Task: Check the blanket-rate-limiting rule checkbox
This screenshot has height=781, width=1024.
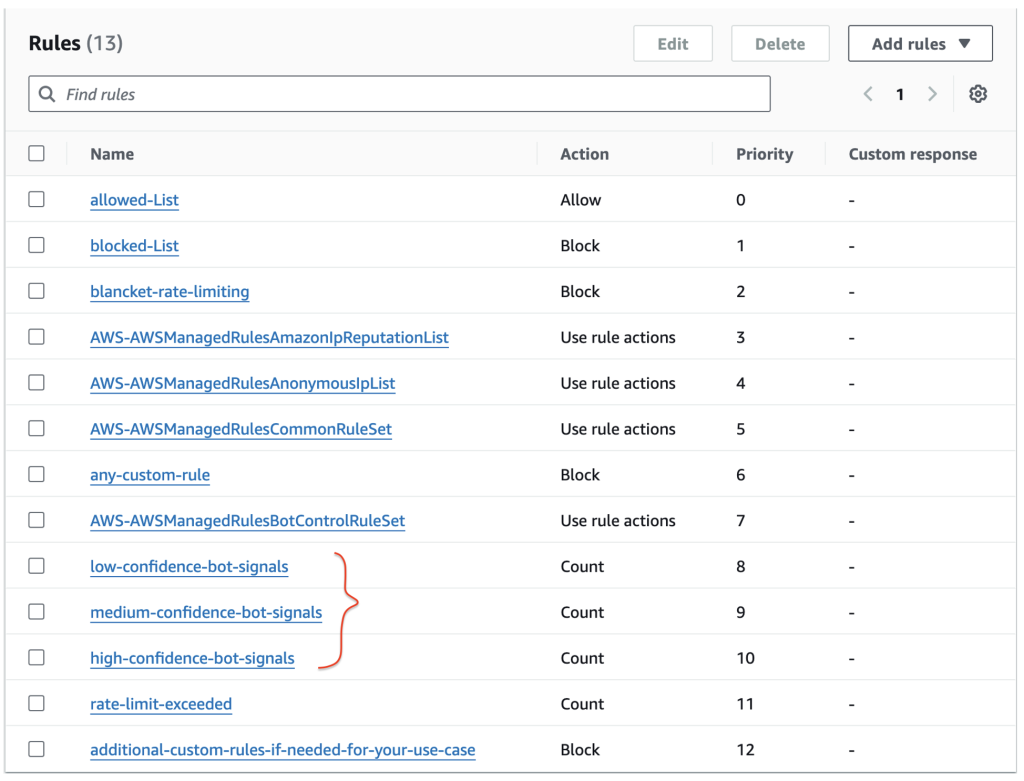Action: (36, 291)
